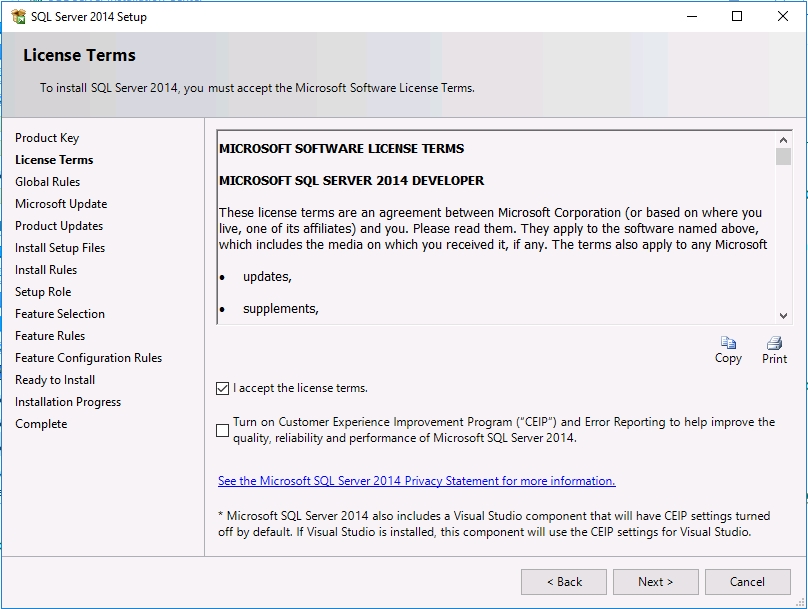Select the Product Updates step

point(59,226)
